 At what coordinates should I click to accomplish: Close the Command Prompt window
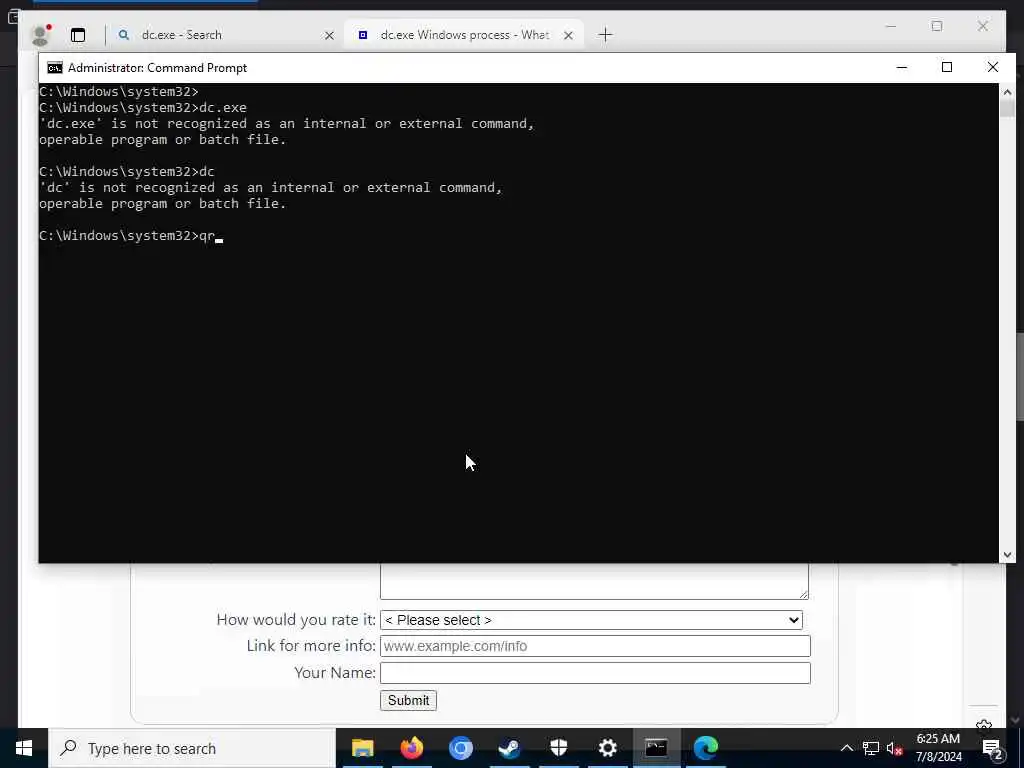[993, 67]
